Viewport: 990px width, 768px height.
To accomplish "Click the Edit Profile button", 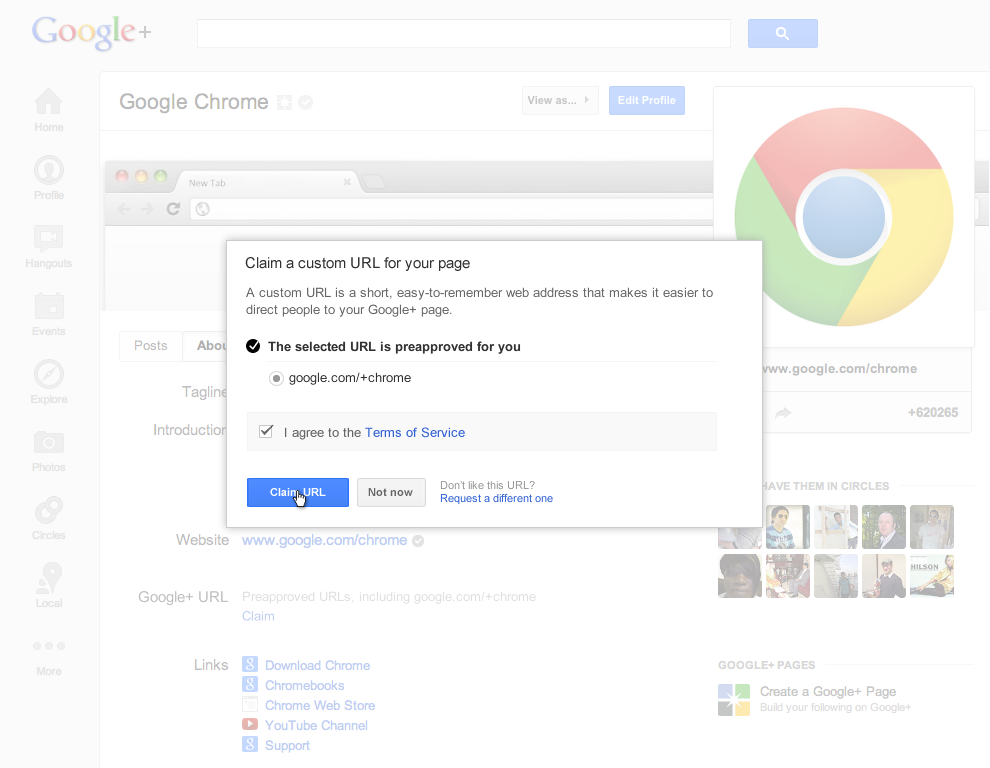I will coord(647,100).
